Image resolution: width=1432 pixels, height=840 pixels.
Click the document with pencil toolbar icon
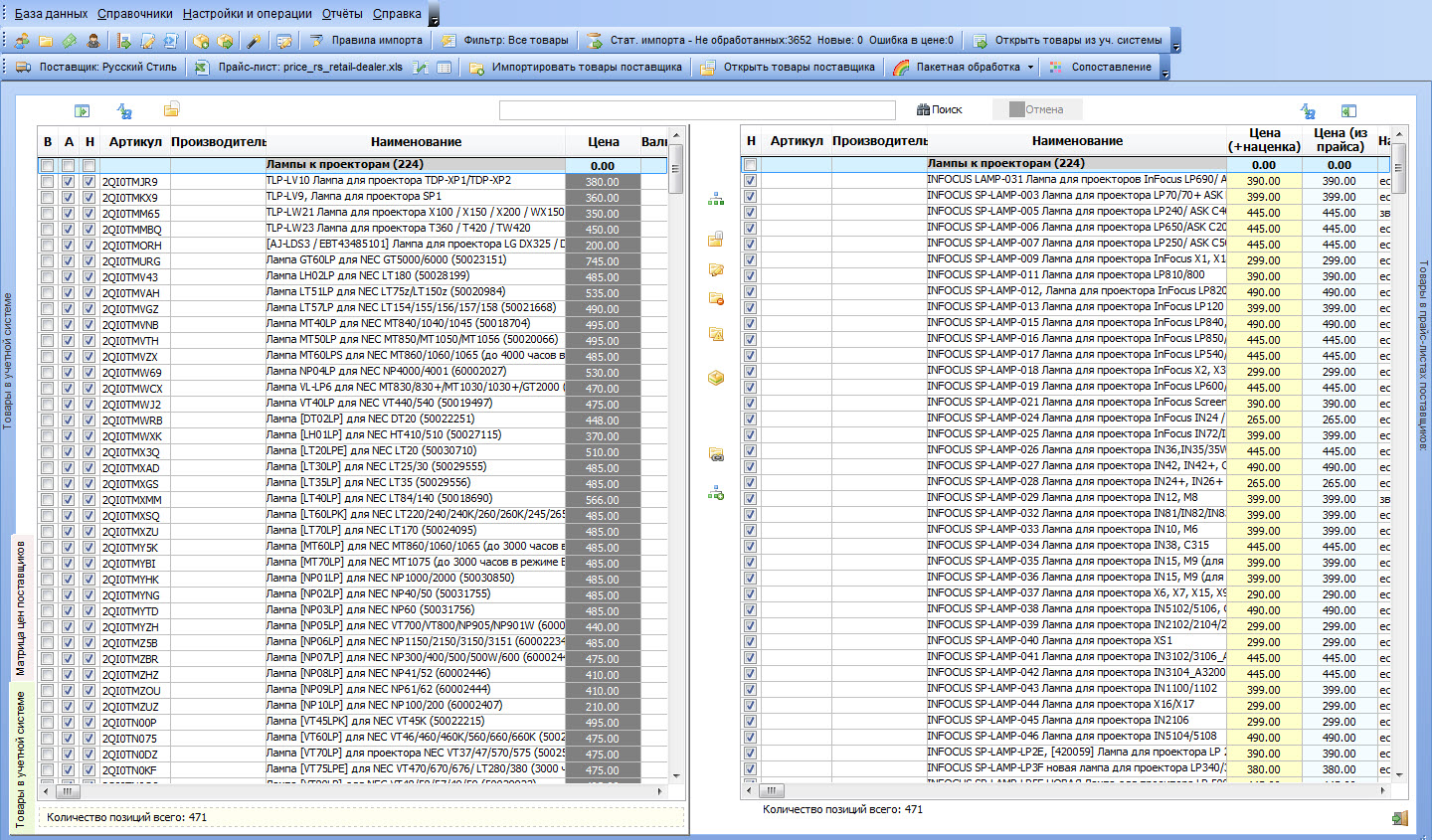tap(147, 41)
